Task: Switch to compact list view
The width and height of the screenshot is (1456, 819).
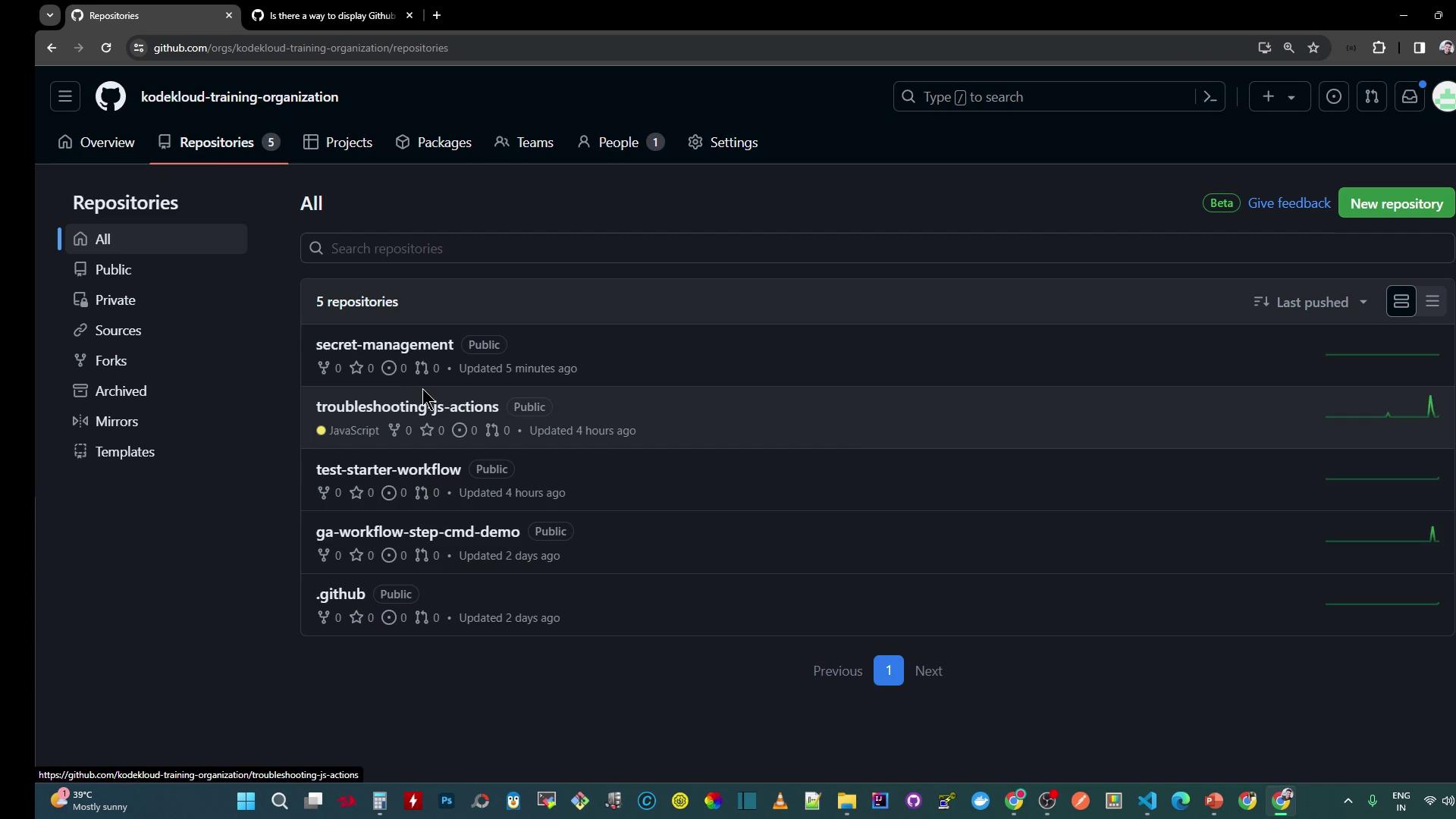Action: click(x=1432, y=302)
